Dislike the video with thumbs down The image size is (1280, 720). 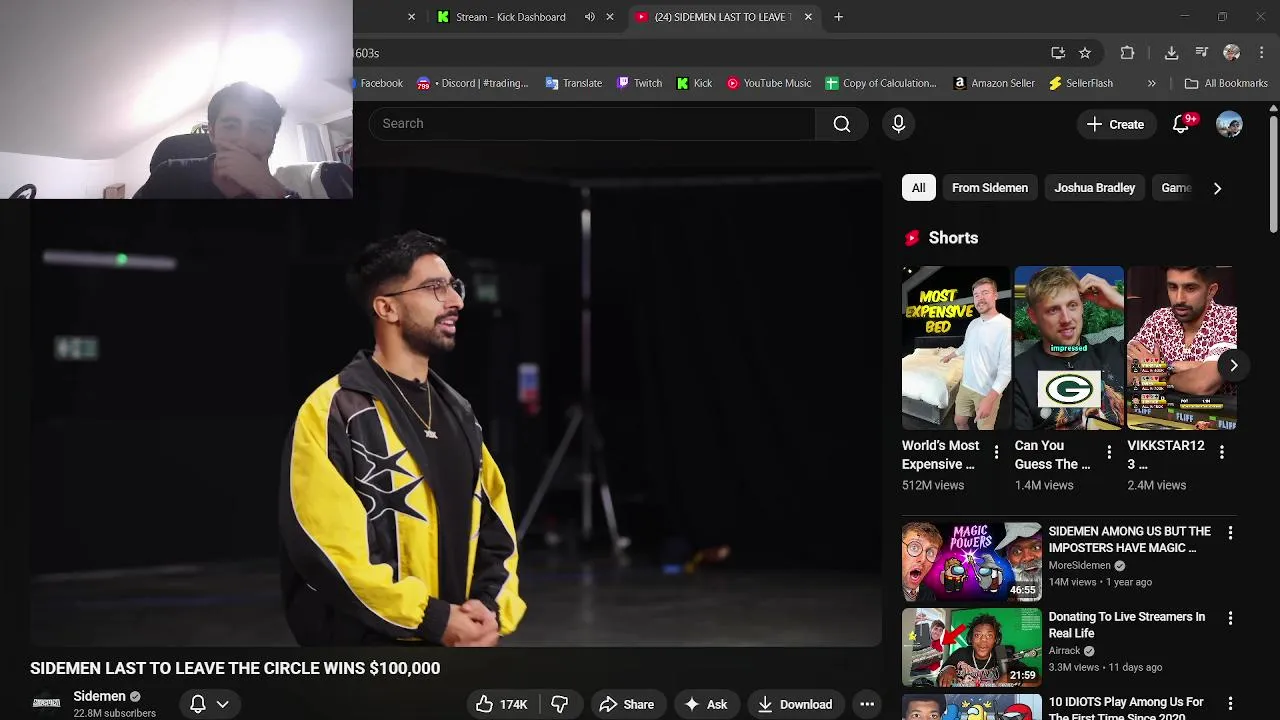pos(560,704)
